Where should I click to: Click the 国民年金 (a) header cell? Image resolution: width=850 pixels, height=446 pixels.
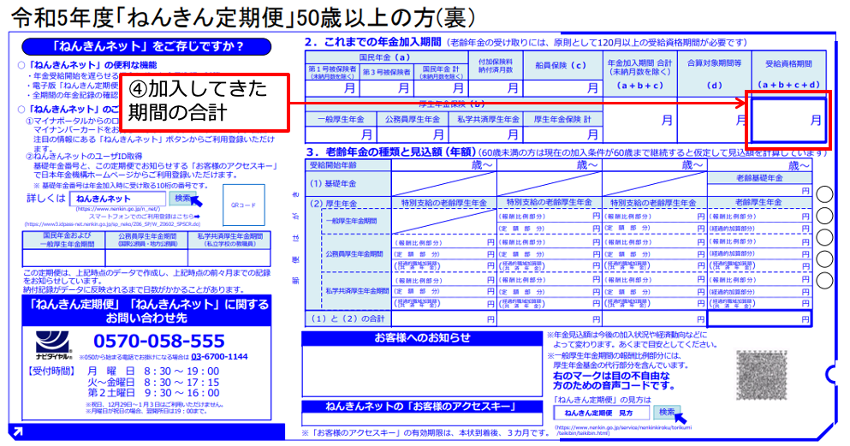(386, 57)
